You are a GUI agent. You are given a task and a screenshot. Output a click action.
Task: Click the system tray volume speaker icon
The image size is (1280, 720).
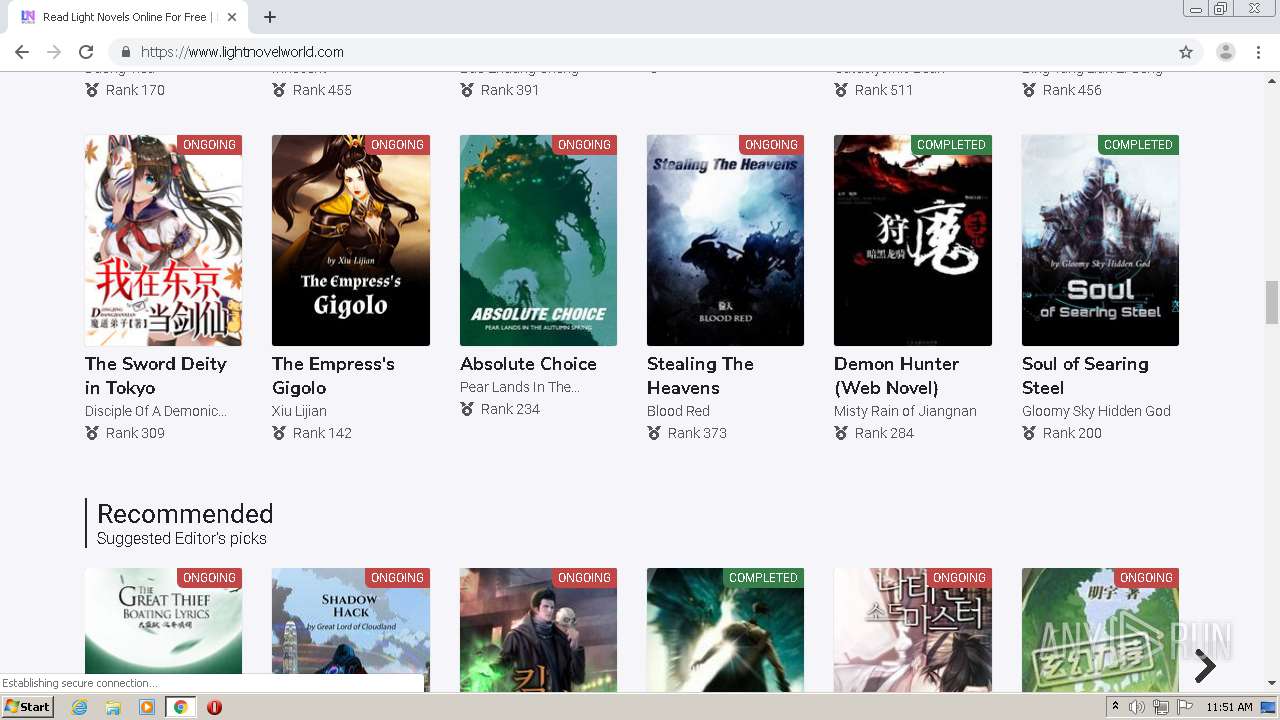tap(1137, 707)
